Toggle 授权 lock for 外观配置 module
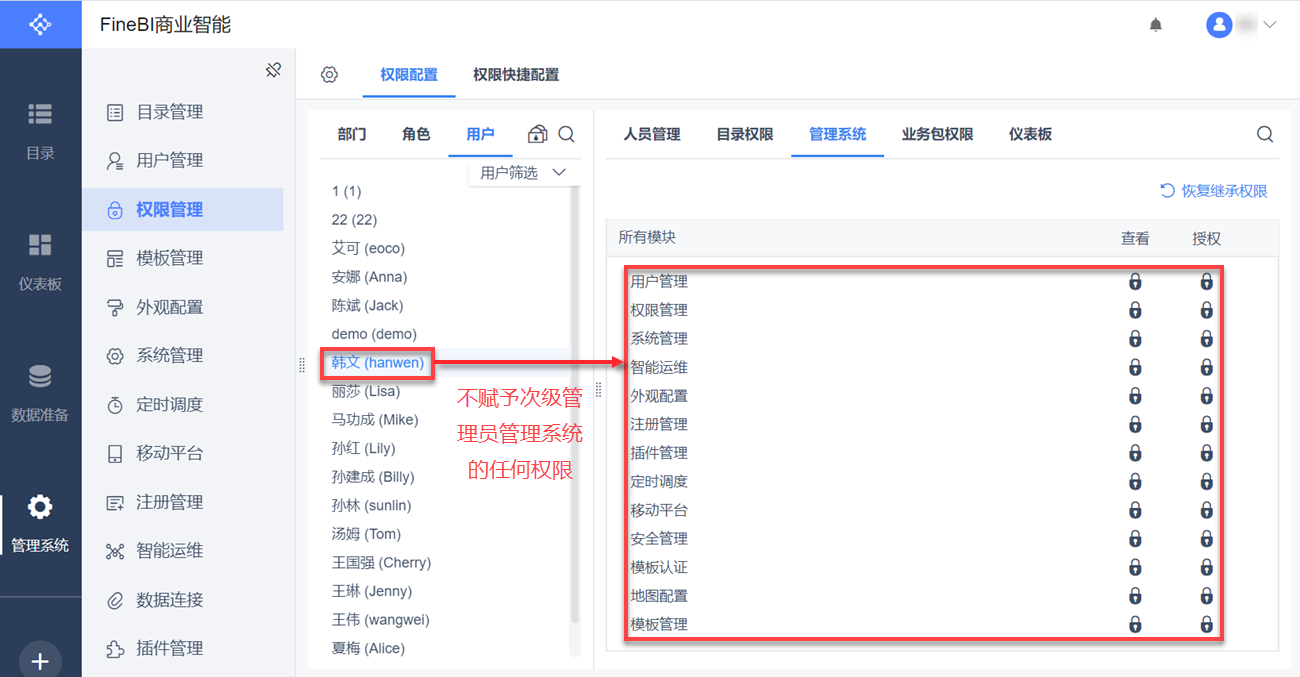The height and width of the screenshot is (677, 1300). (x=1206, y=396)
